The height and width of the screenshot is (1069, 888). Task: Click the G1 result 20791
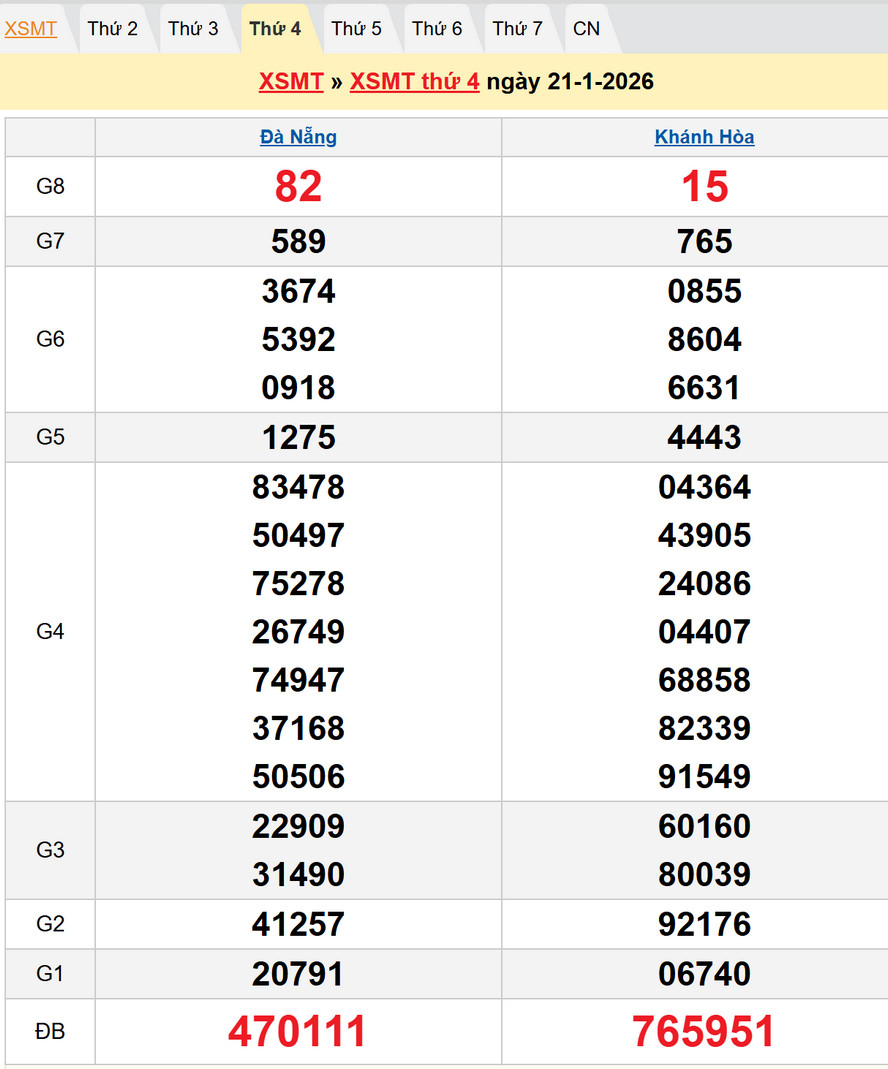(298, 973)
